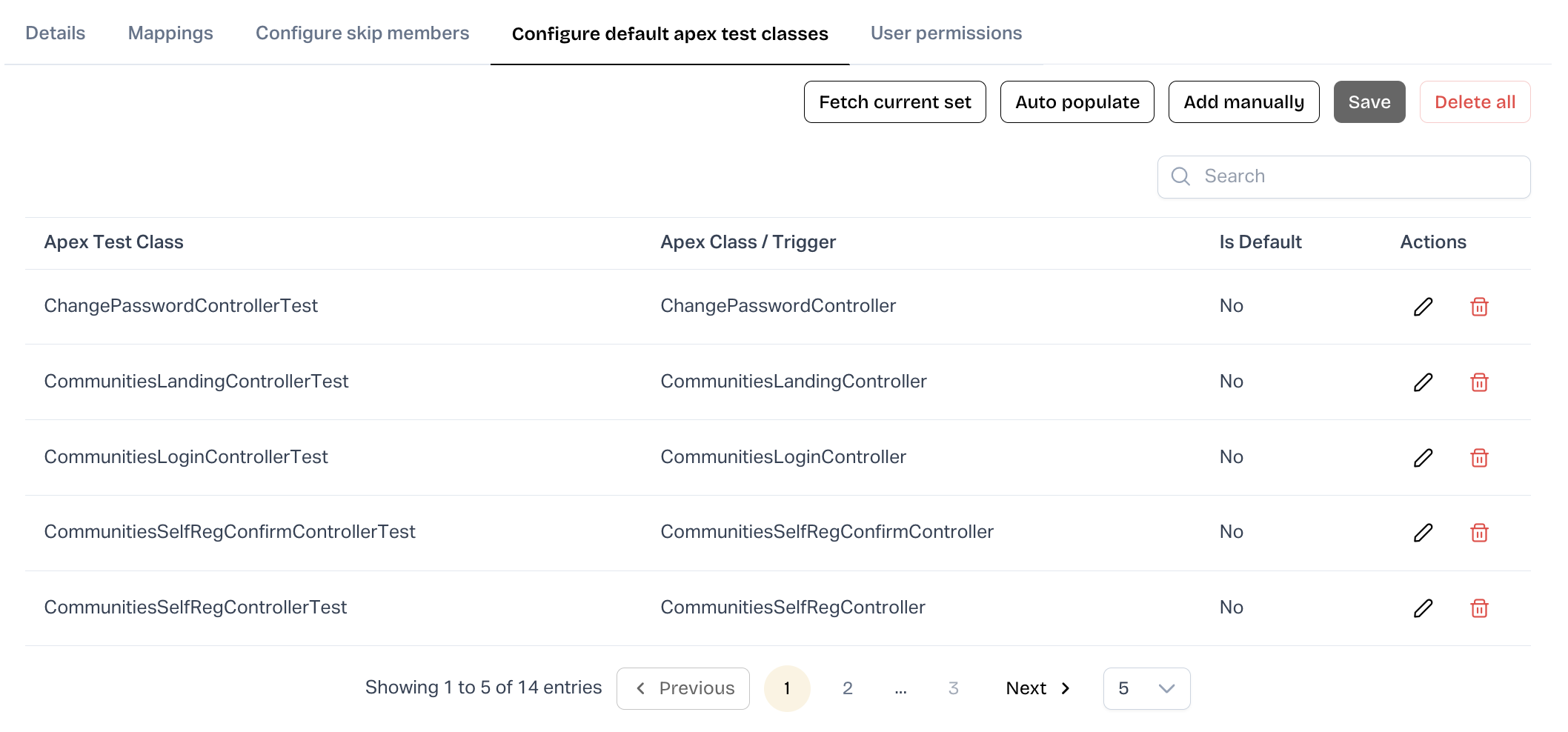Screen dimensions: 1568x732
Task: Click the Fetch current set button
Action: point(894,102)
